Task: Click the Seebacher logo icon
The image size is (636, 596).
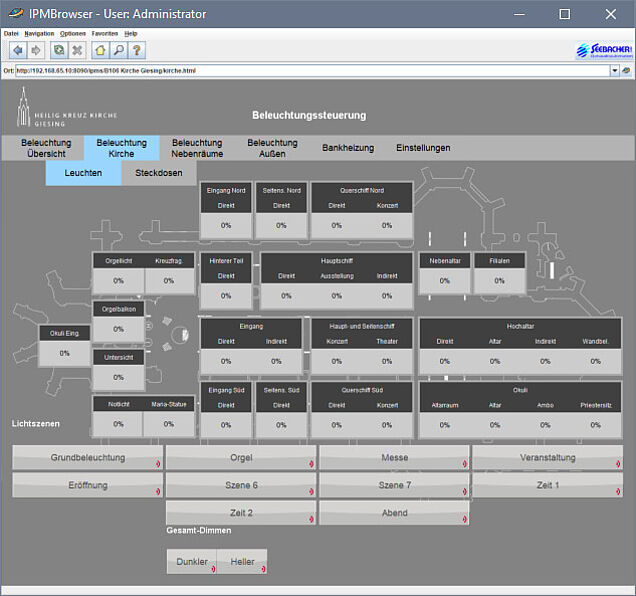Action: 602,50
